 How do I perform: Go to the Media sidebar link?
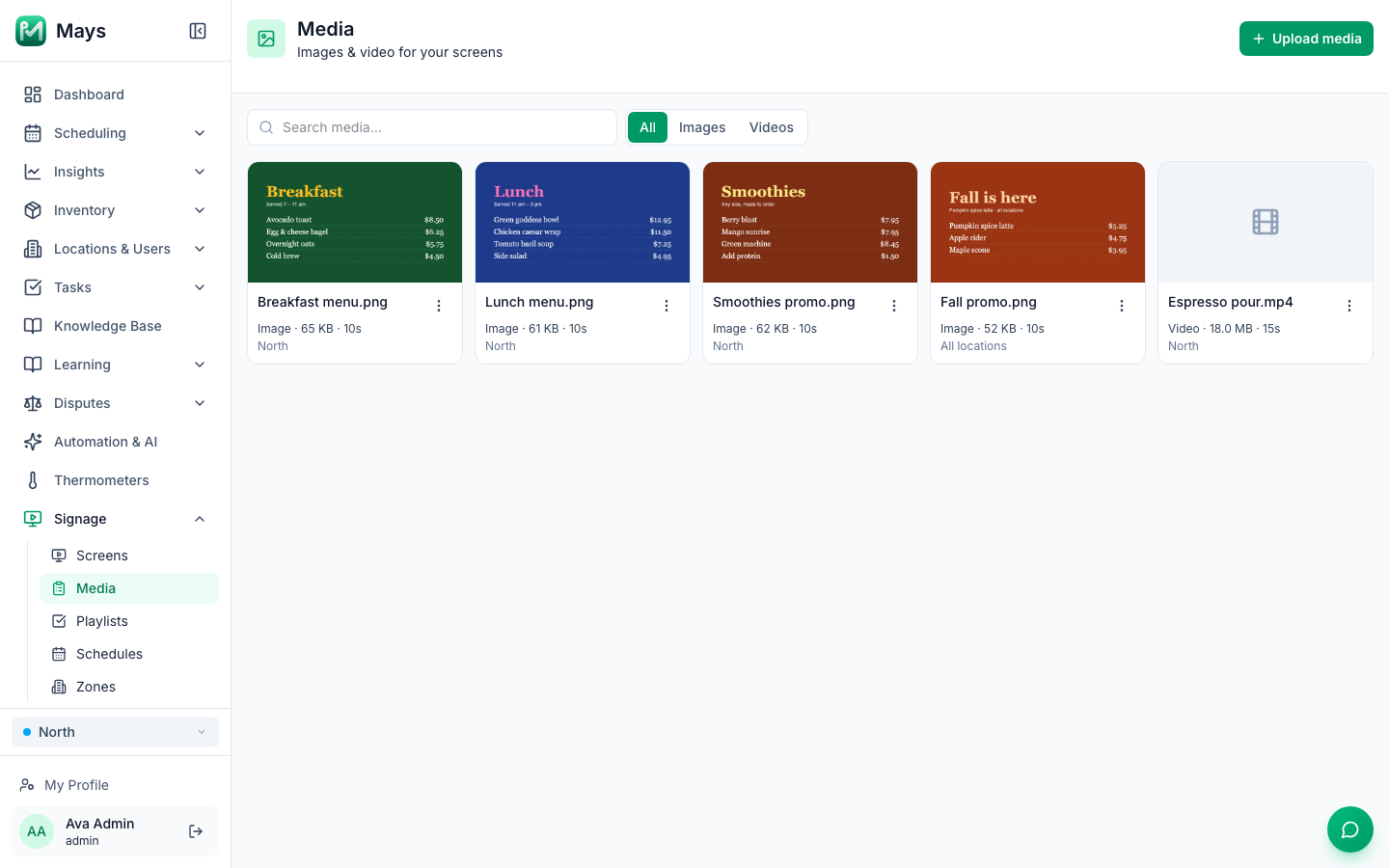[x=129, y=588]
